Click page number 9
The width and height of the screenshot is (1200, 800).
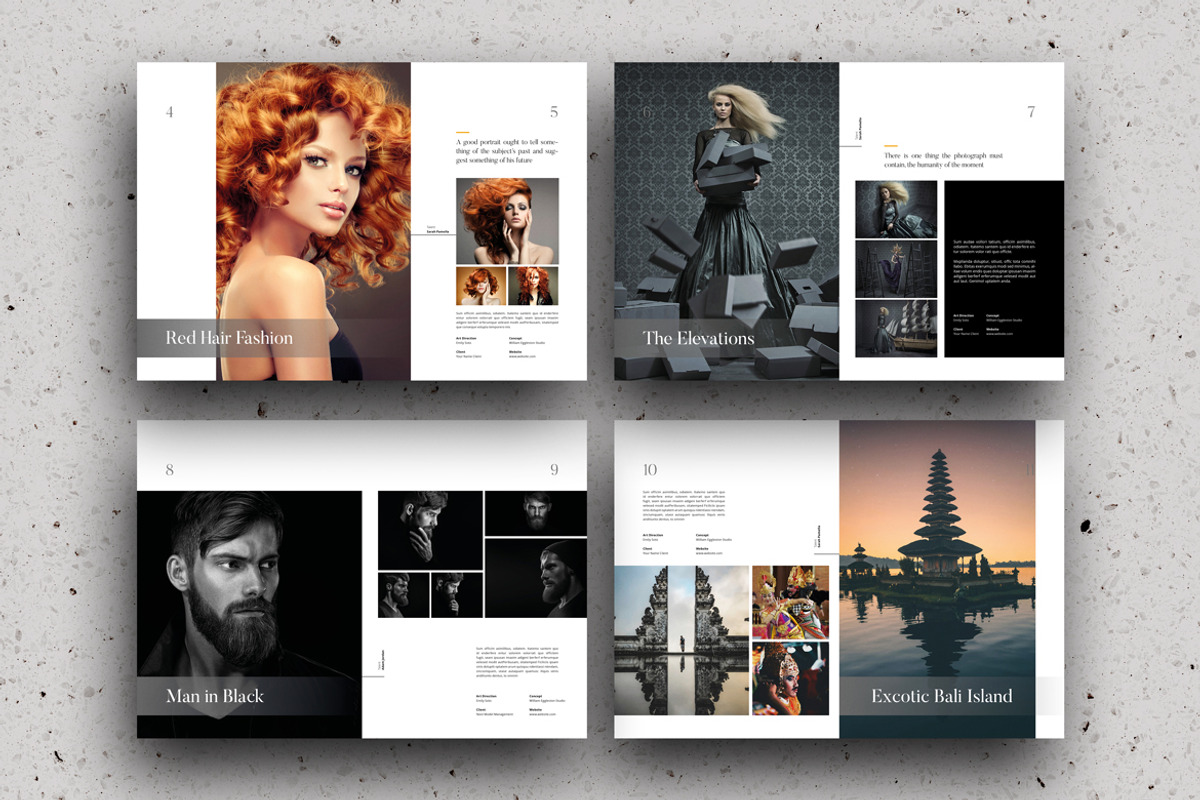point(554,470)
